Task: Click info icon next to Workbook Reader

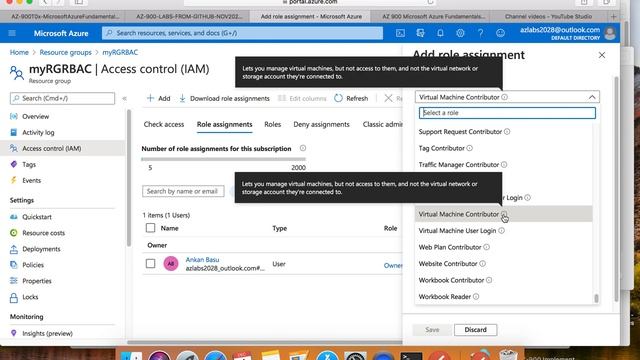Action: tap(476, 297)
